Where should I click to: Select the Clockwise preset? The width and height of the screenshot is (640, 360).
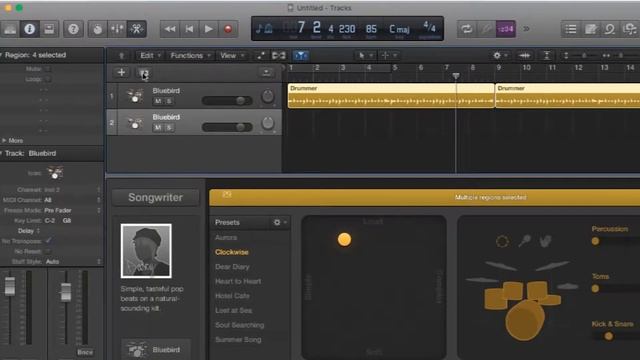point(232,252)
